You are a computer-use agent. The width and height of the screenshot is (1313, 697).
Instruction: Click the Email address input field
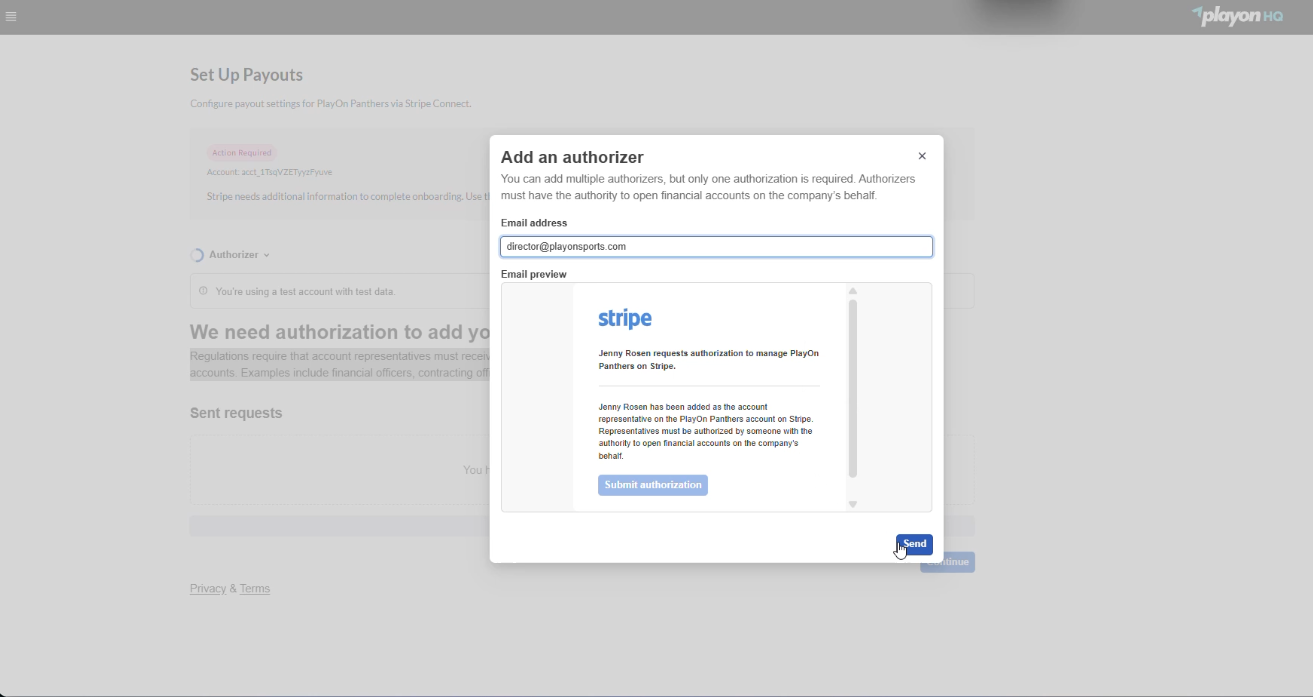[716, 246]
